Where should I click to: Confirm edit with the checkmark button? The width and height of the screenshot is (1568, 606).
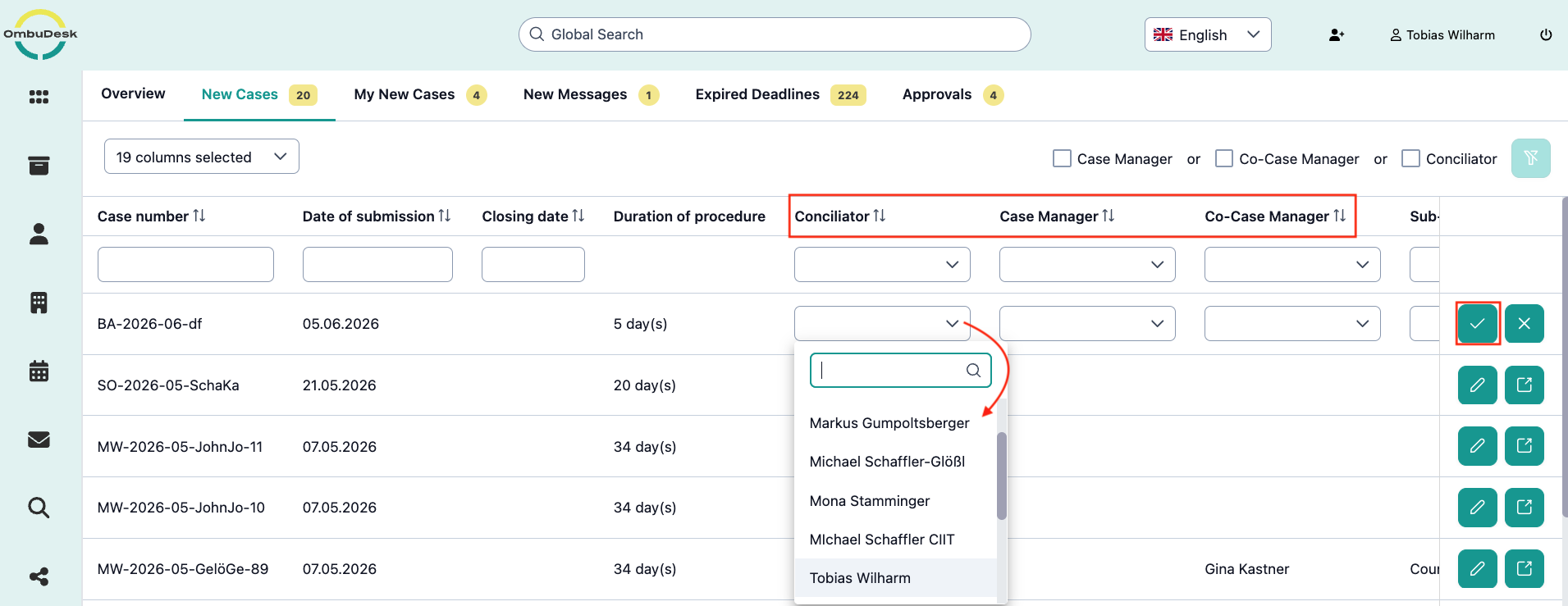[1478, 323]
